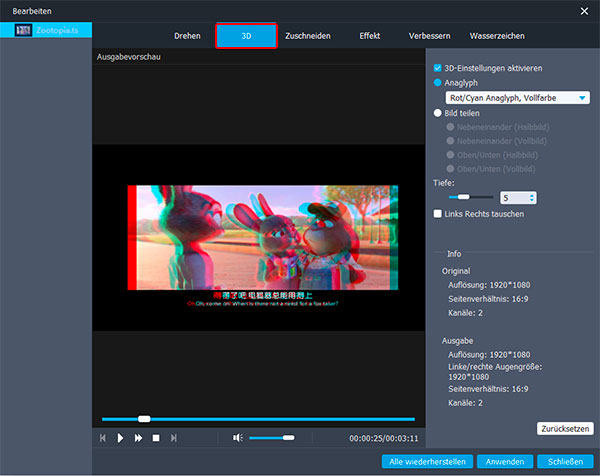Switch to Wasserzeichen tab
The image size is (600, 476).
coord(497,36)
